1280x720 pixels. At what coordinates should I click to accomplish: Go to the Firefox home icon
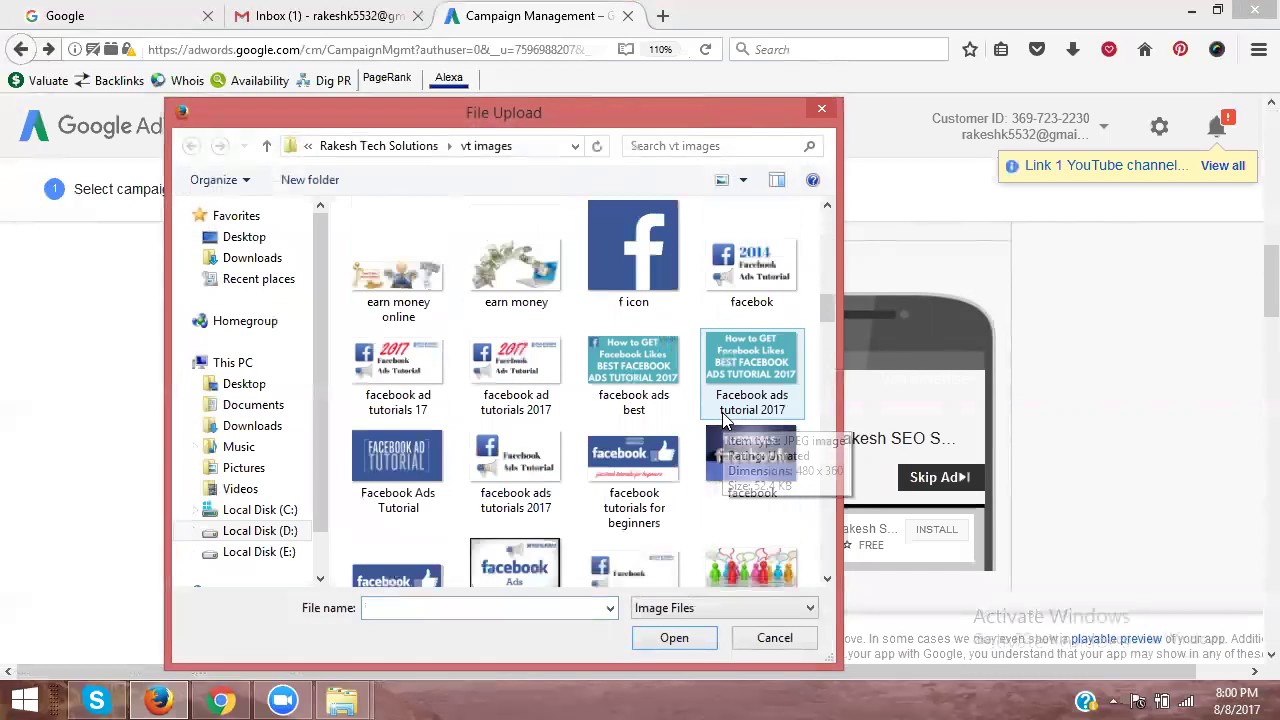click(1145, 49)
